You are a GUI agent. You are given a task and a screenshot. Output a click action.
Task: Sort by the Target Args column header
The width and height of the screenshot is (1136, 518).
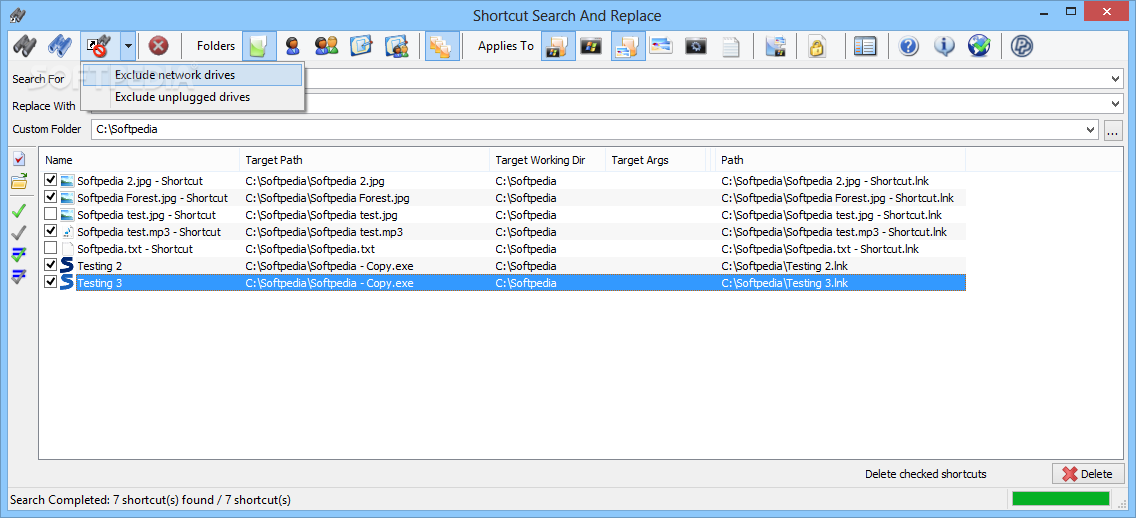656,160
